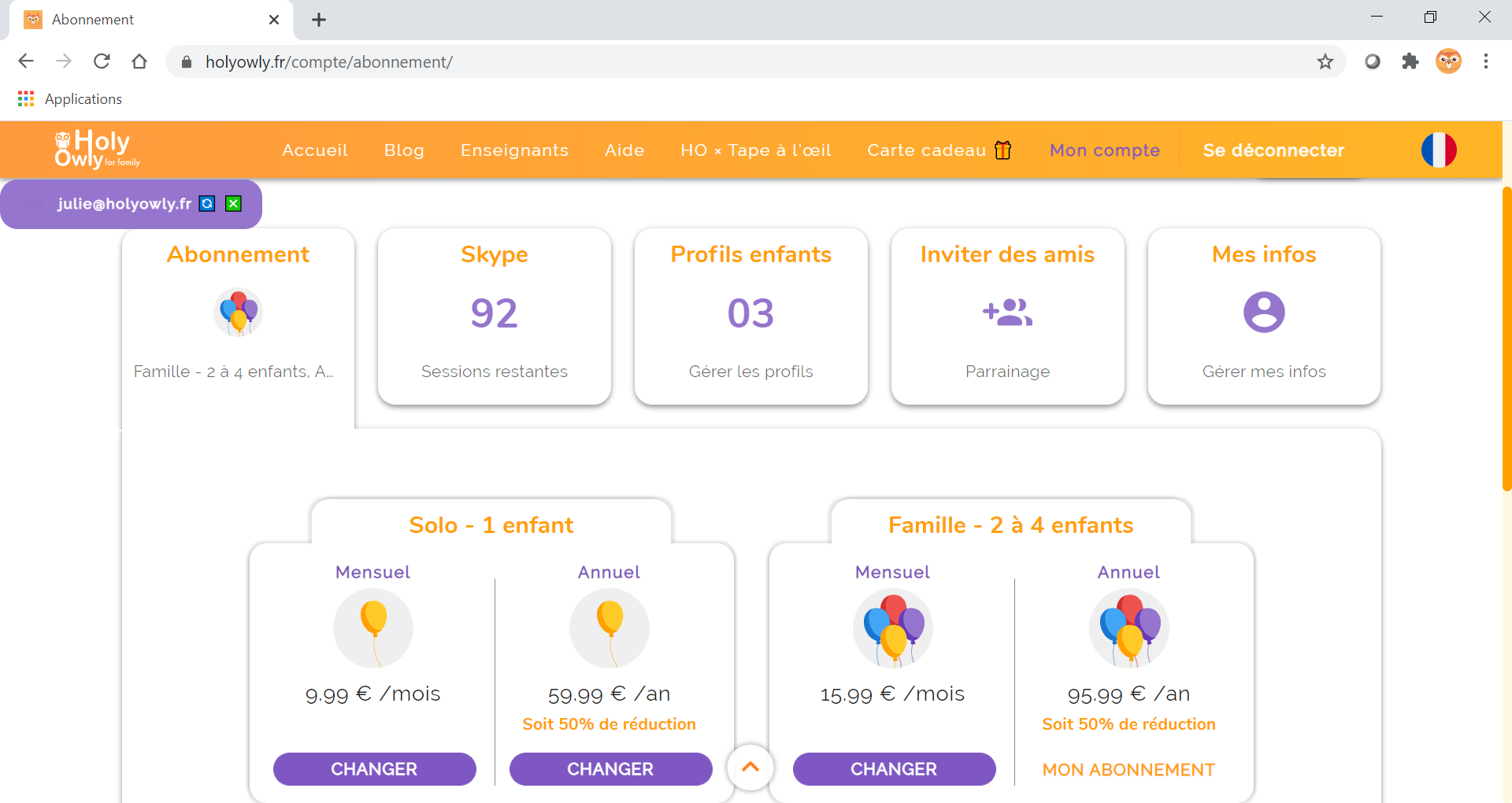This screenshot has width=1512, height=803.
Task: Click the balloons icon under Famille Mensuel
Action: pyautogui.click(x=893, y=628)
